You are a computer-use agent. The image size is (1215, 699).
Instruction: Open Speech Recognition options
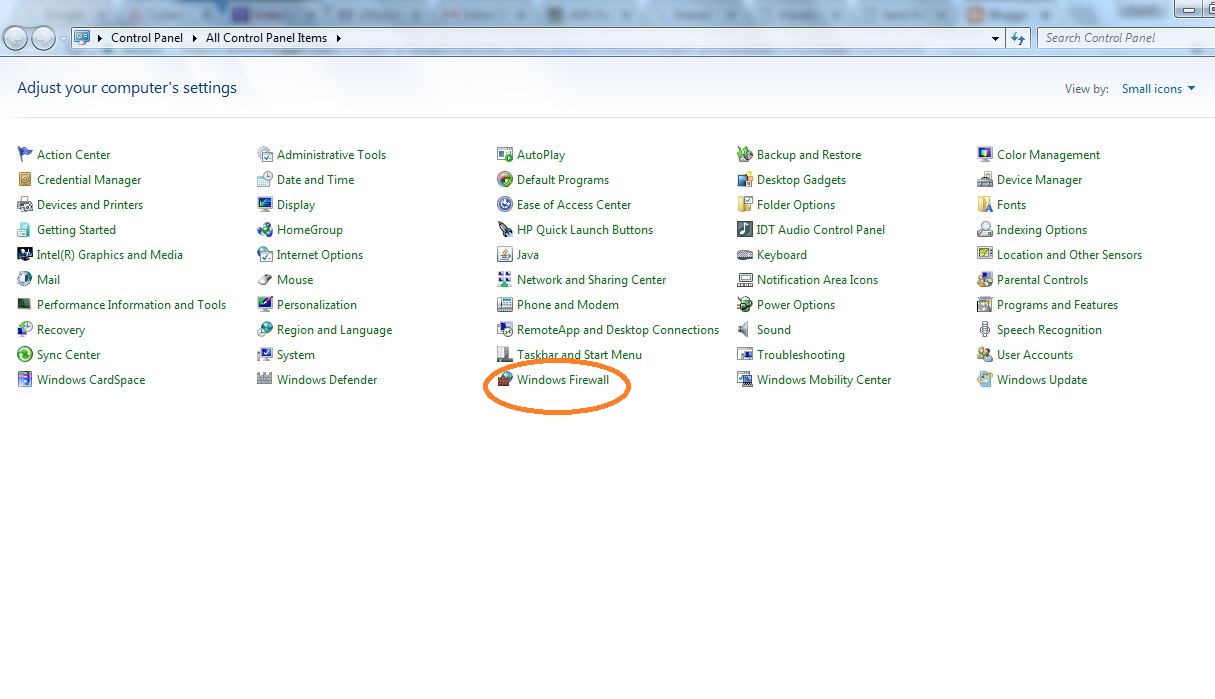point(1048,329)
